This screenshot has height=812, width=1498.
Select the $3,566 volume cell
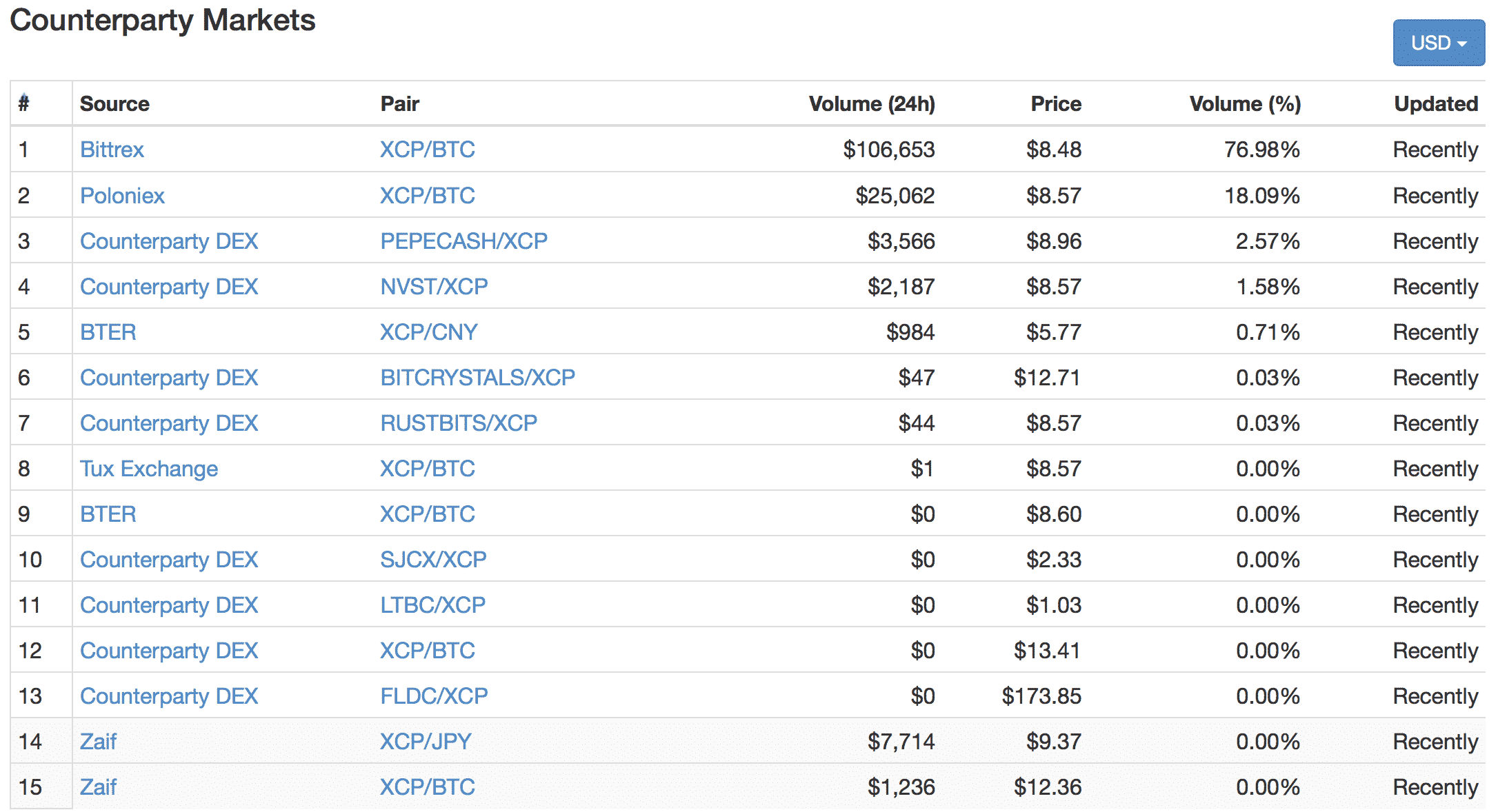[901, 241]
